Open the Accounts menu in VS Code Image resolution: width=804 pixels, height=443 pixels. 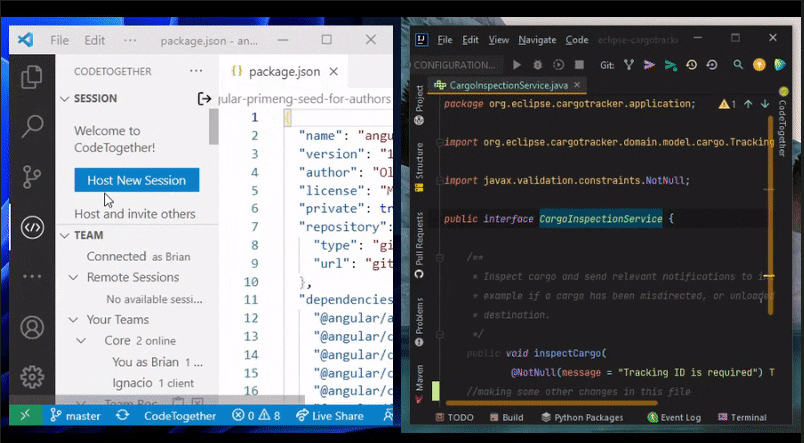pyautogui.click(x=32, y=327)
